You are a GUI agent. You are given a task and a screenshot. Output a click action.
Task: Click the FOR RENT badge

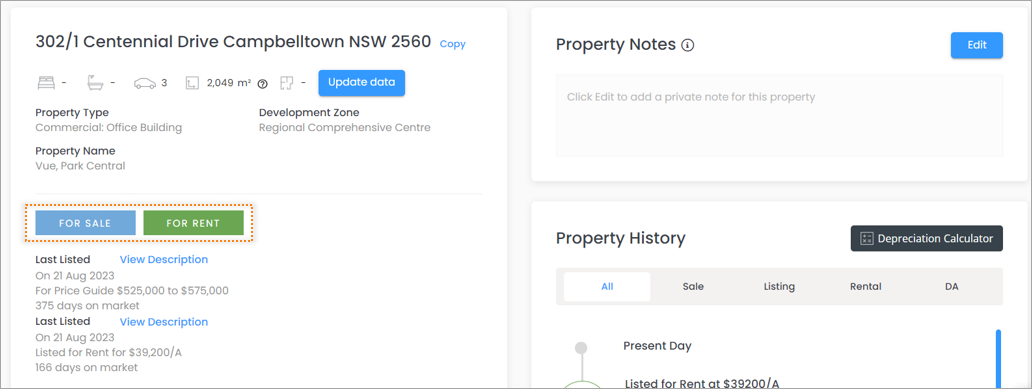pyautogui.click(x=194, y=223)
